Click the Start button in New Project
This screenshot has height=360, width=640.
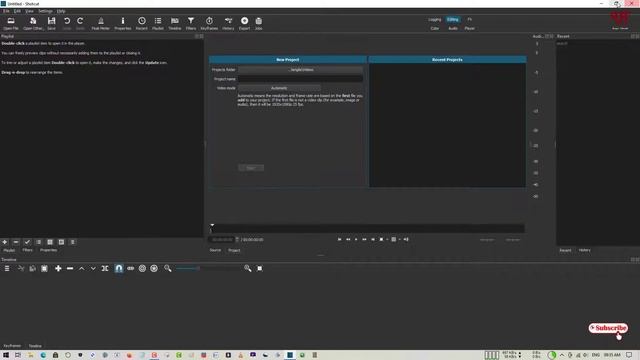click(251, 168)
